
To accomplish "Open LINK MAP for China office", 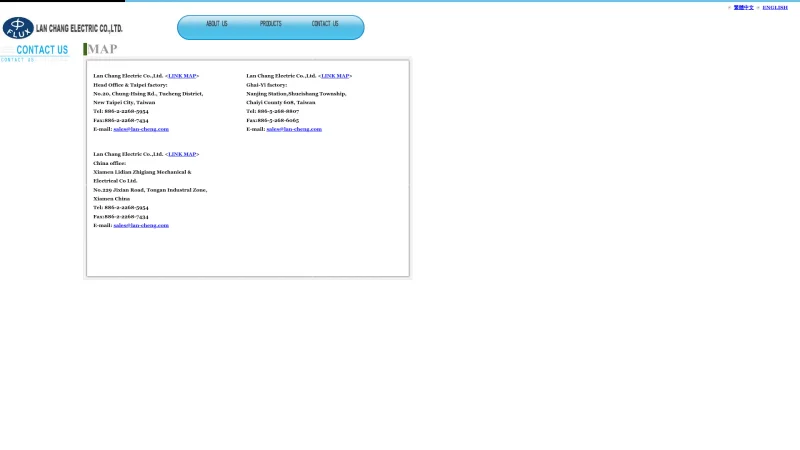I will [182, 154].
